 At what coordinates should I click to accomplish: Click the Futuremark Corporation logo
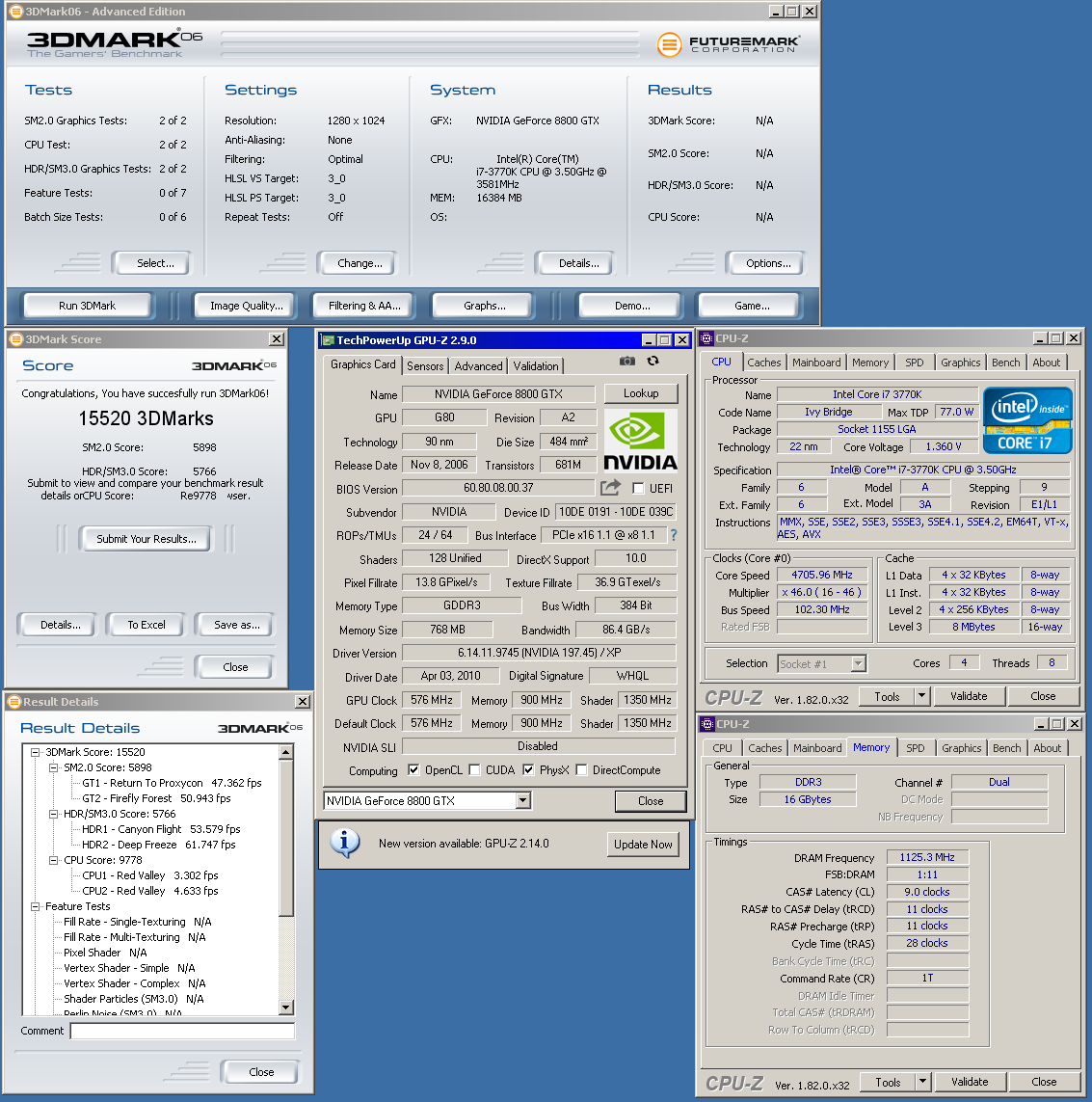728,44
